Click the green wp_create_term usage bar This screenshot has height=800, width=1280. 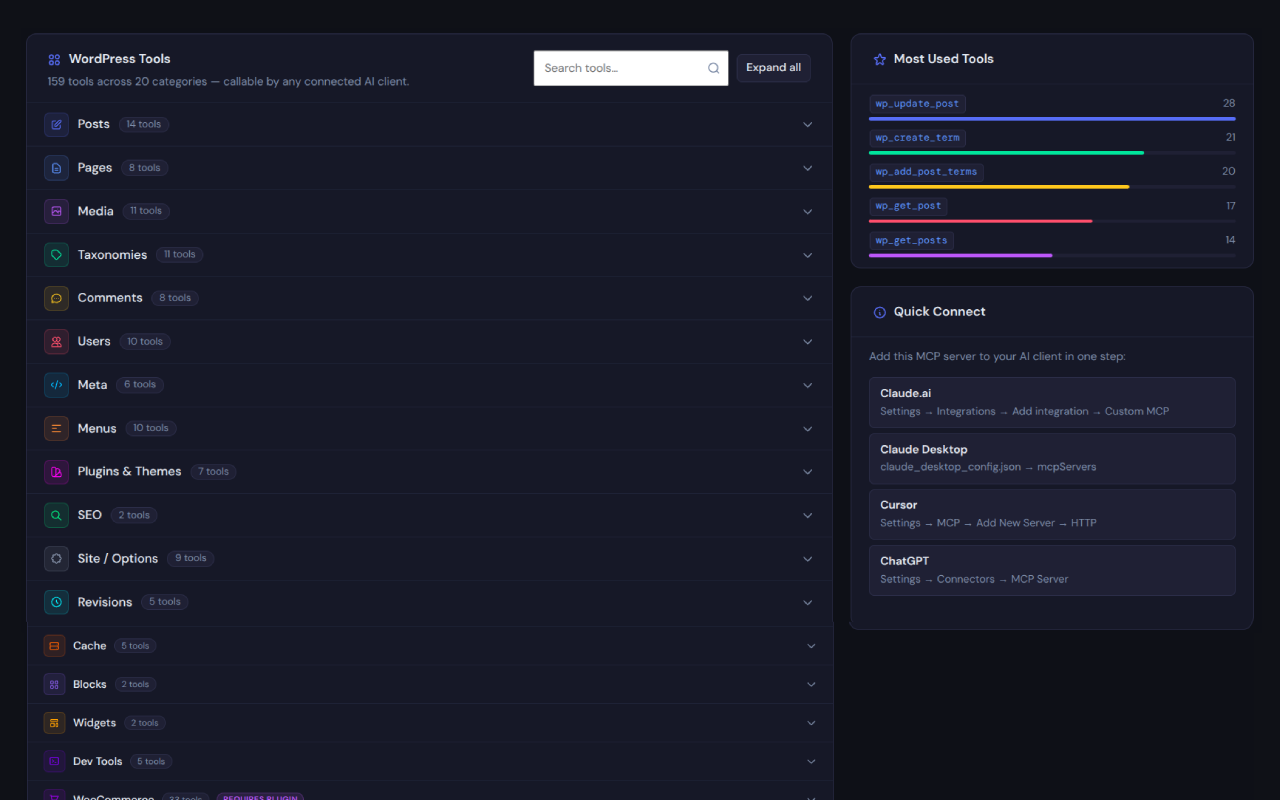1006,153
